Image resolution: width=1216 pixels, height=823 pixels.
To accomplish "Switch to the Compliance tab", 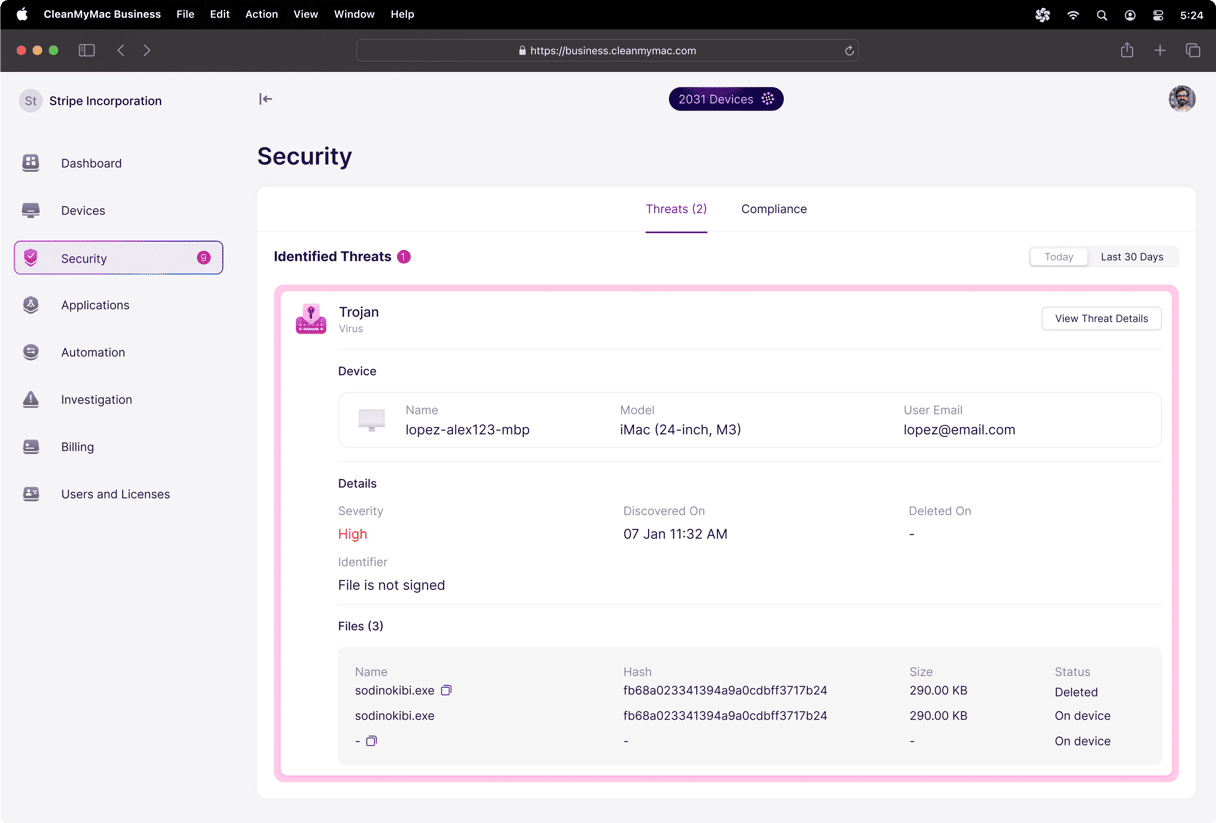I will [x=774, y=209].
